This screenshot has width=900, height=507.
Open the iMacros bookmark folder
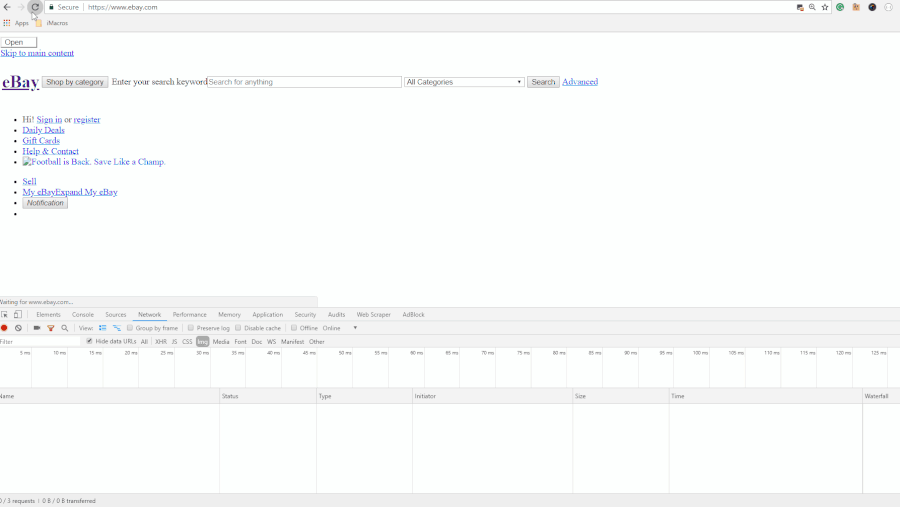coord(52,23)
